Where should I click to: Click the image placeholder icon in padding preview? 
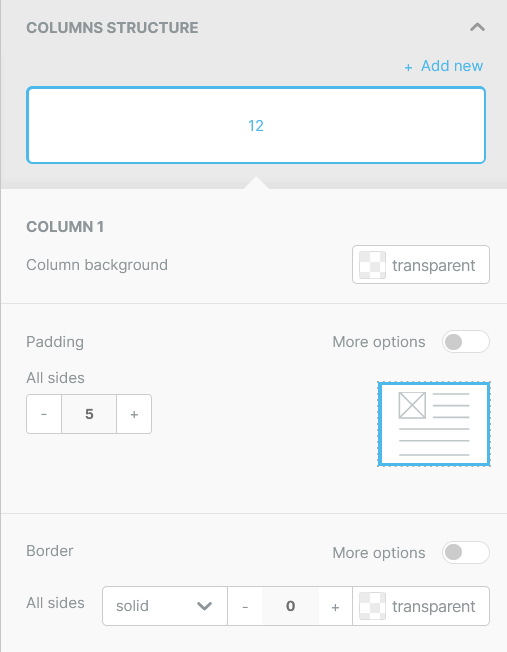point(412,405)
